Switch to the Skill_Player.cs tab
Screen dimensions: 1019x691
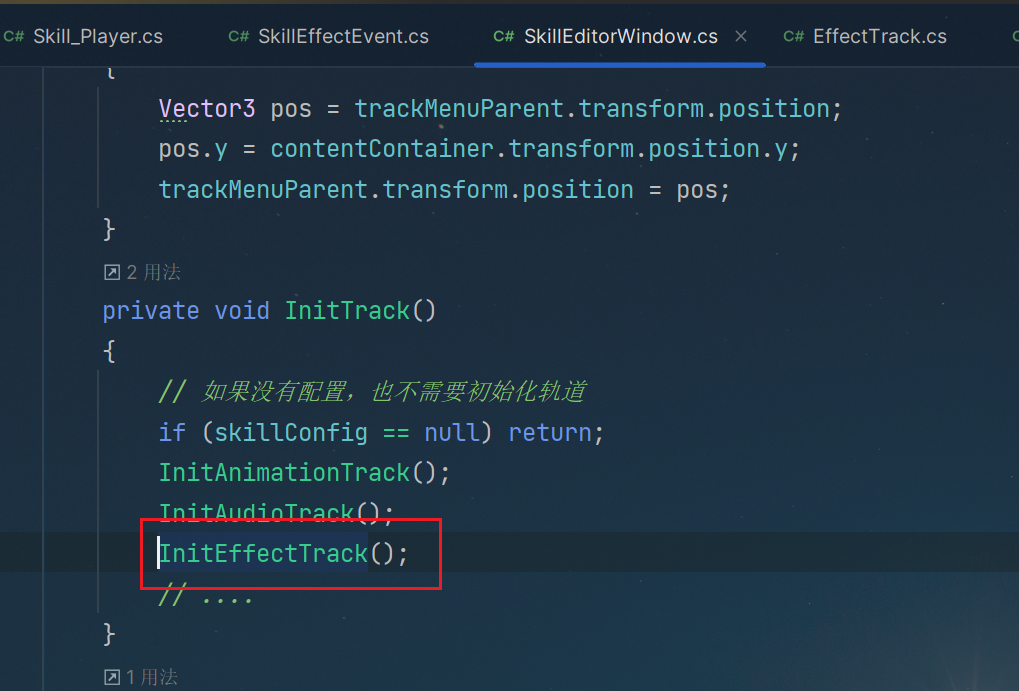click(83, 36)
